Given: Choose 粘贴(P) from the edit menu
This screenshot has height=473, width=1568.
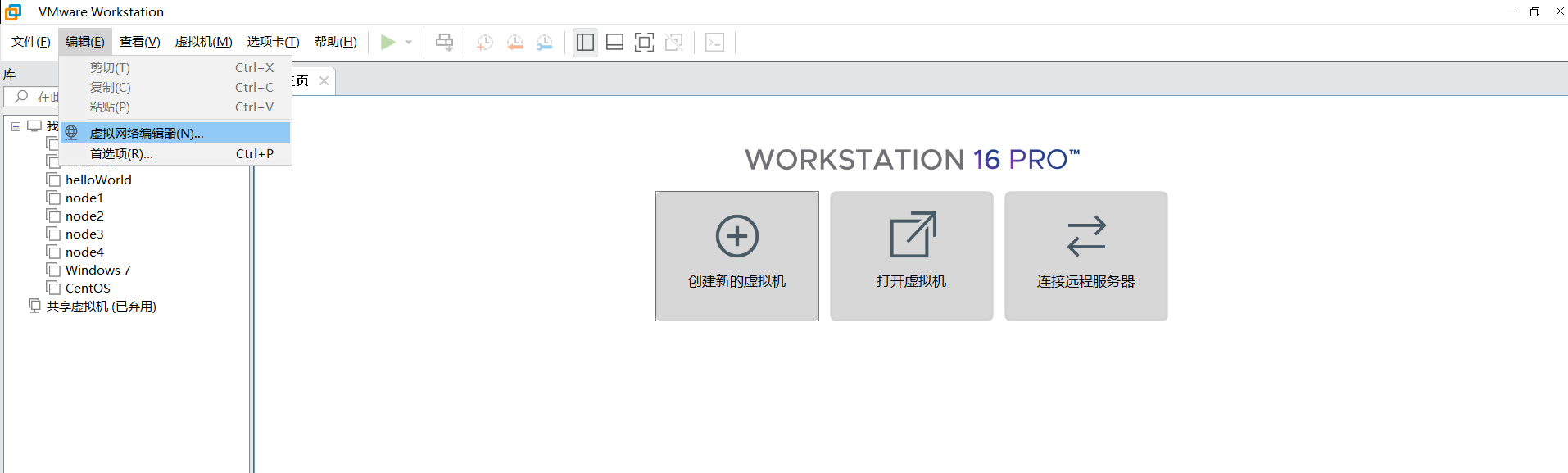Looking at the screenshot, I should coord(175,107).
